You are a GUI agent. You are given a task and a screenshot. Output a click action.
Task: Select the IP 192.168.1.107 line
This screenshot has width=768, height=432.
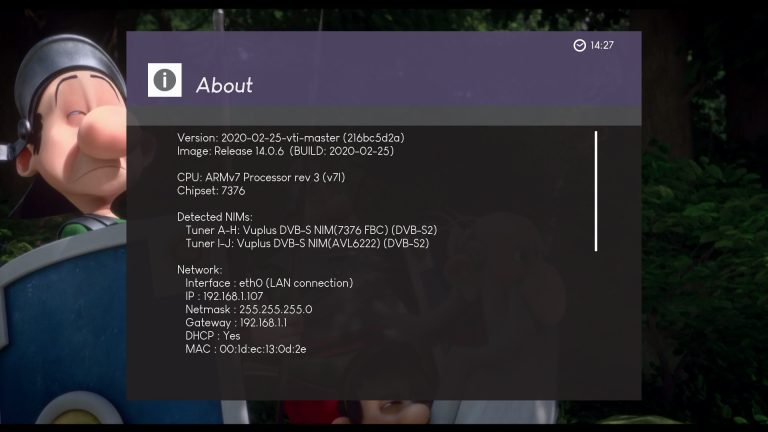point(224,296)
